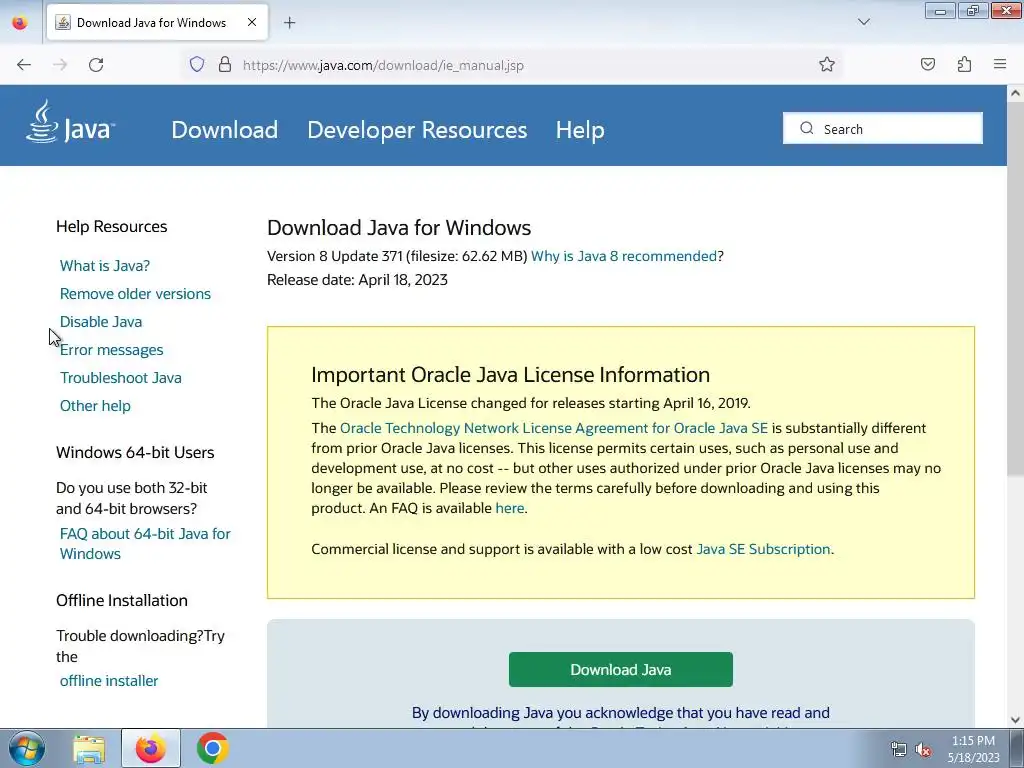The width and height of the screenshot is (1024, 768).
Task: Open Developer Resources in the header
Action: click(x=417, y=130)
